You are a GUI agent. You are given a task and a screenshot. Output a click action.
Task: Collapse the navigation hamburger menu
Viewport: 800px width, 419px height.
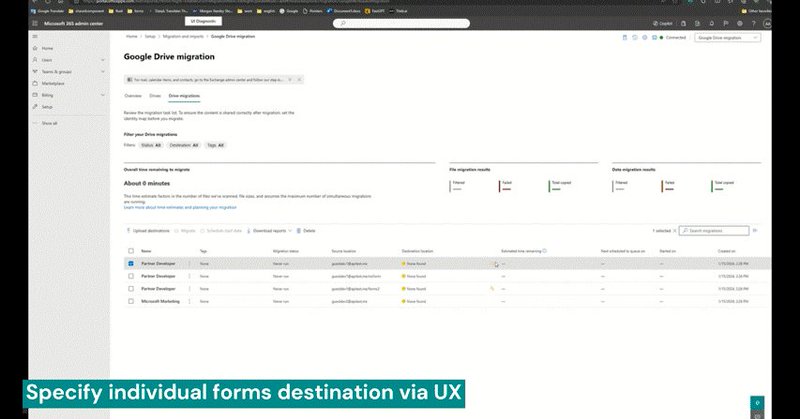35,36
